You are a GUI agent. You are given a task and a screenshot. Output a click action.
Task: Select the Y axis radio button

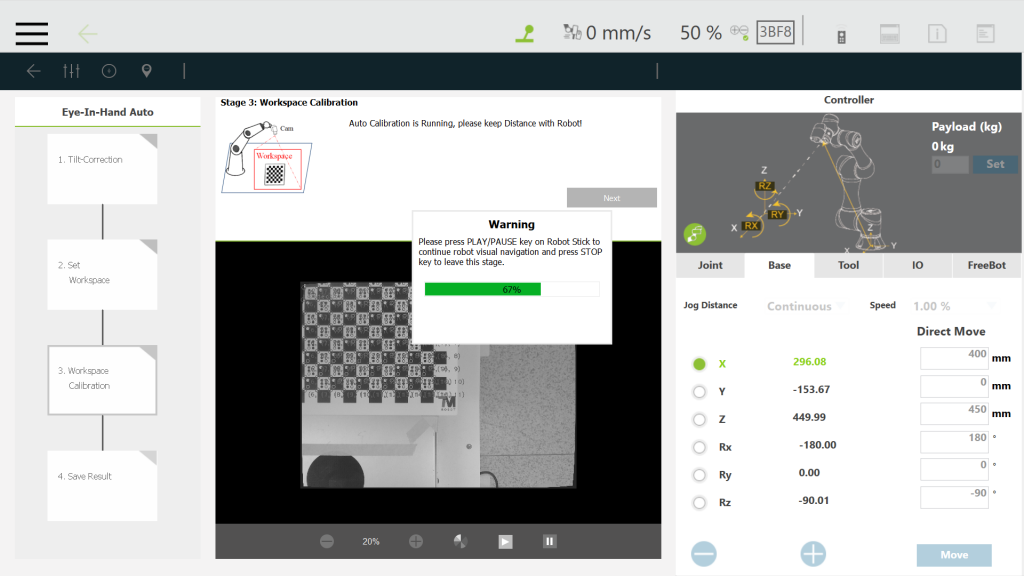(x=699, y=391)
